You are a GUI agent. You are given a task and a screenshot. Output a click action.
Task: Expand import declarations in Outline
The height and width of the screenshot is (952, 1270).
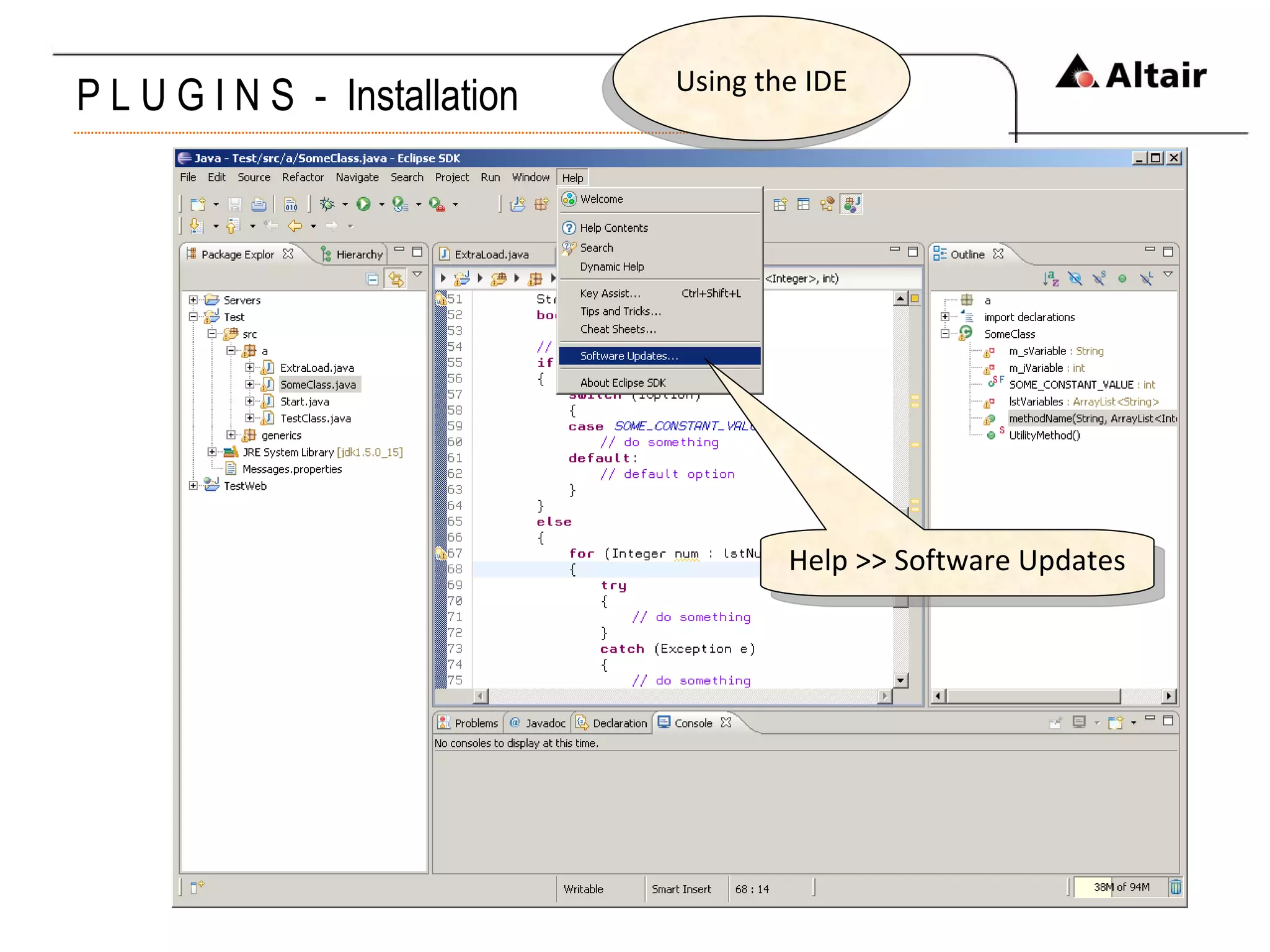945,317
